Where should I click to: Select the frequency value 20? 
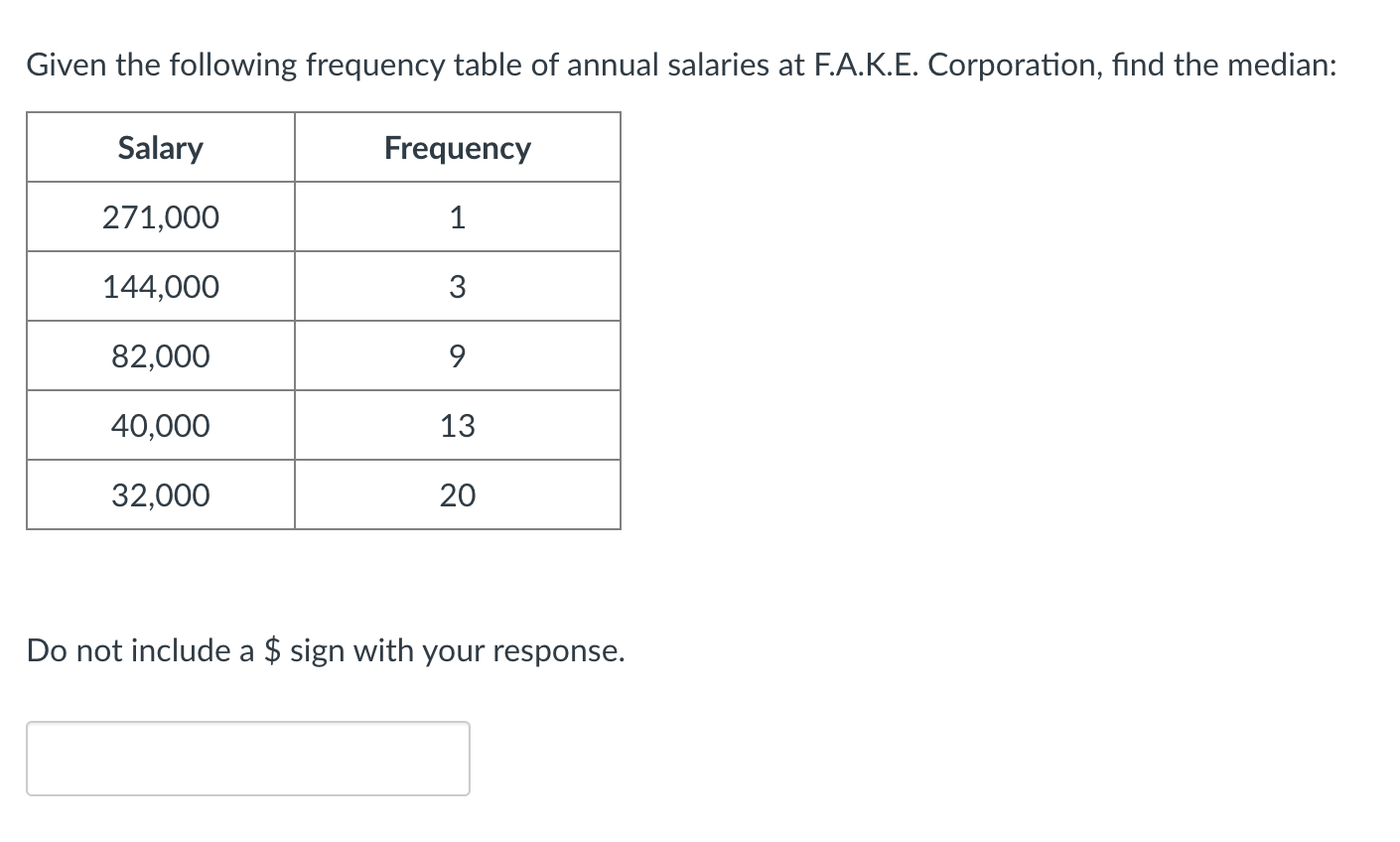(x=457, y=494)
